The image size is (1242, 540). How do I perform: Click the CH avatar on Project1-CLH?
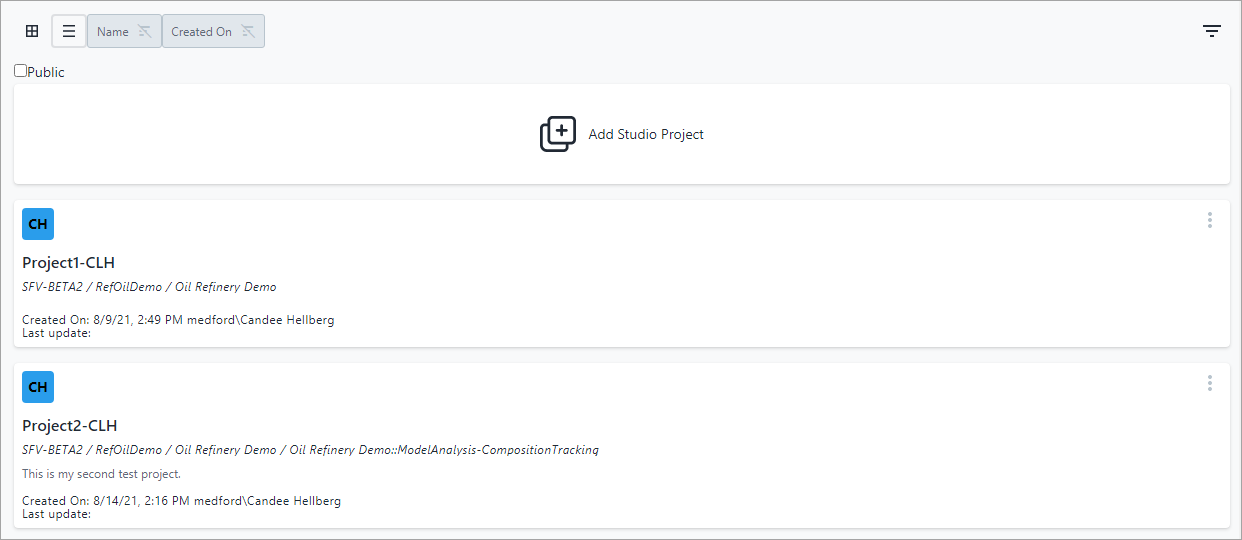click(38, 224)
